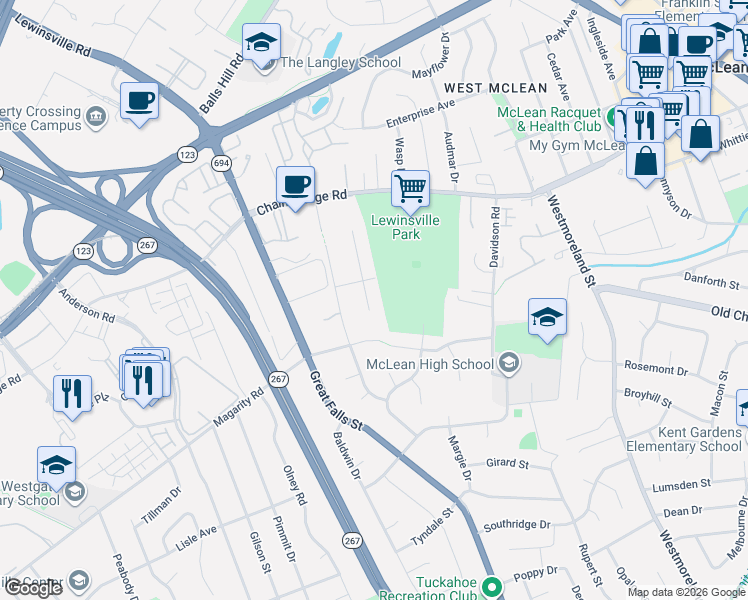
Task: Click the Girard St label
Action: [507, 463]
